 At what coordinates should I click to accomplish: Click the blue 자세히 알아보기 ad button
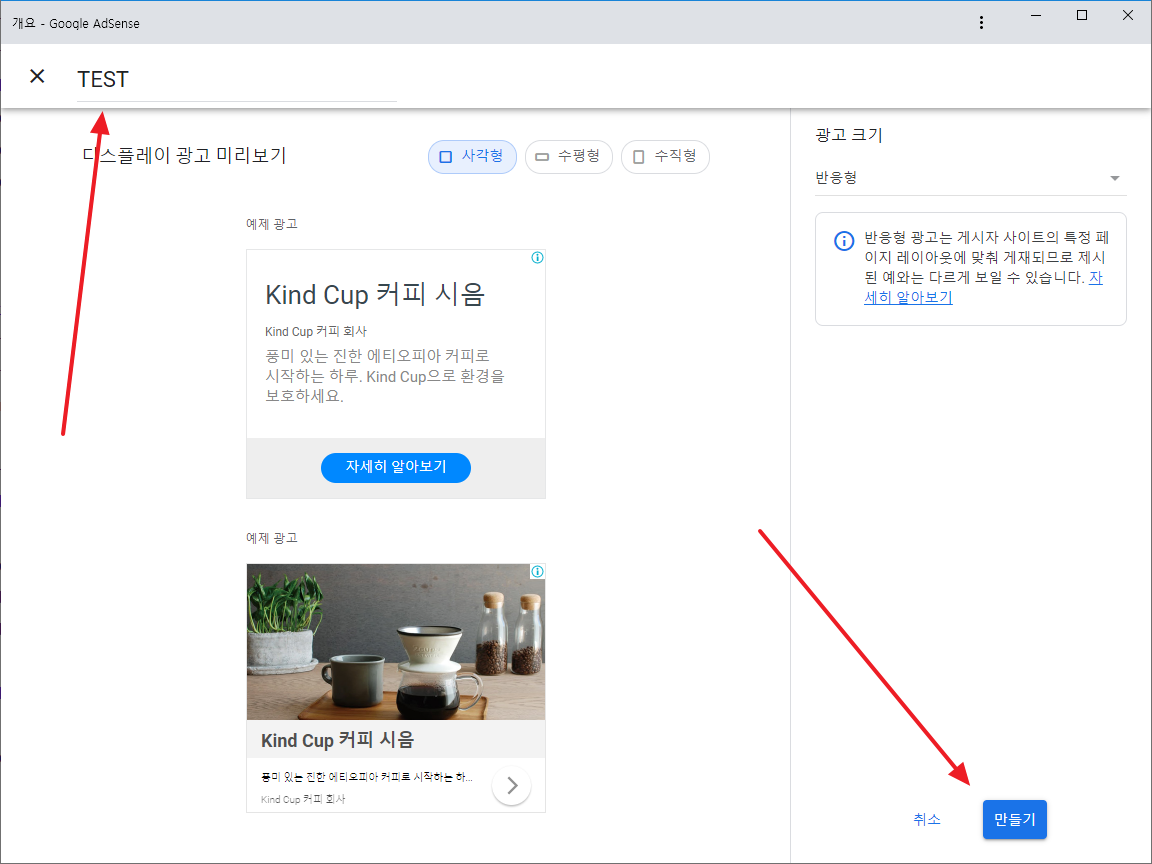tap(396, 467)
